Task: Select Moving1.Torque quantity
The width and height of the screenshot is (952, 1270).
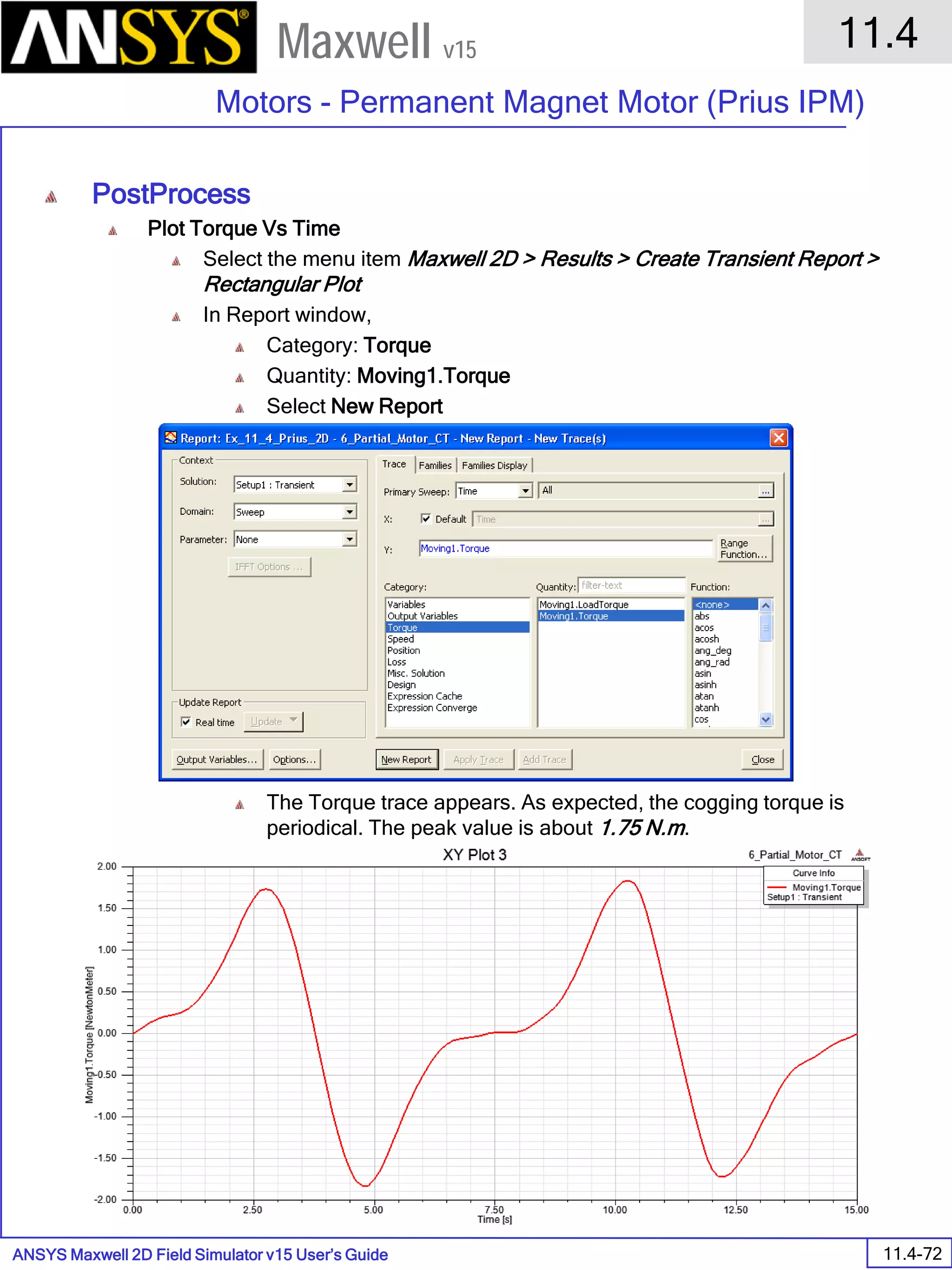Action: coord(611,616)
